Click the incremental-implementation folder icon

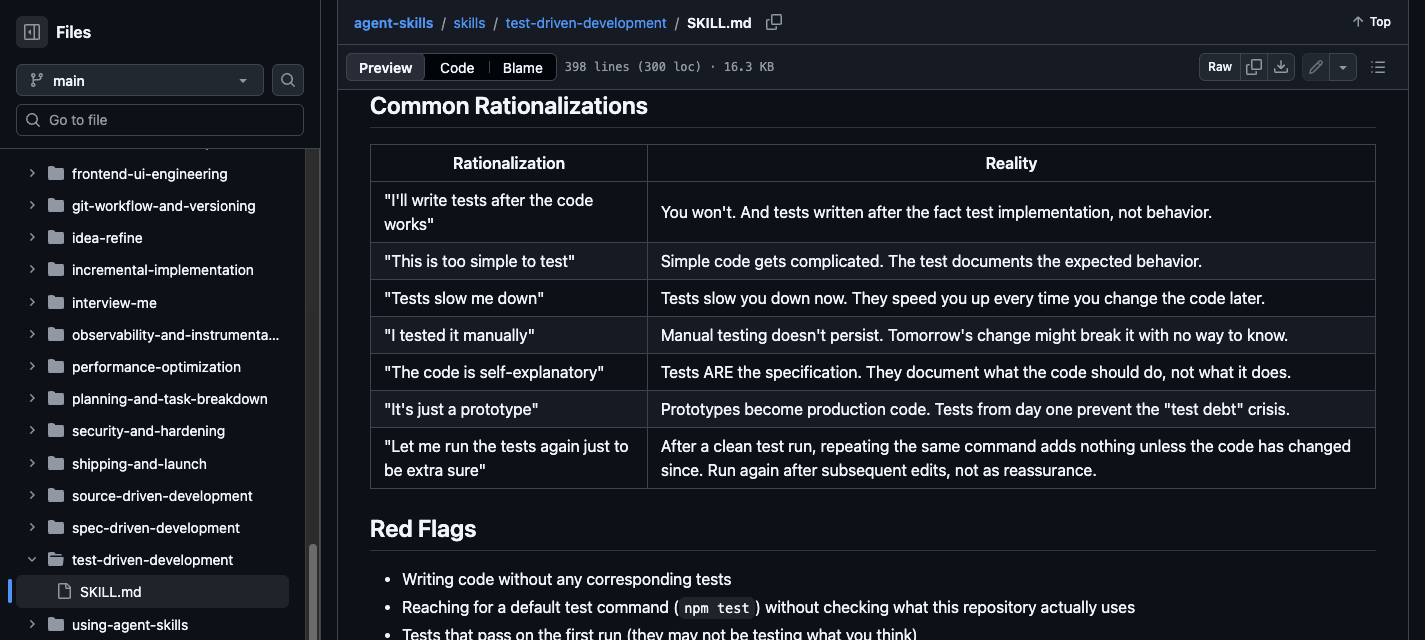coord(55,270)
